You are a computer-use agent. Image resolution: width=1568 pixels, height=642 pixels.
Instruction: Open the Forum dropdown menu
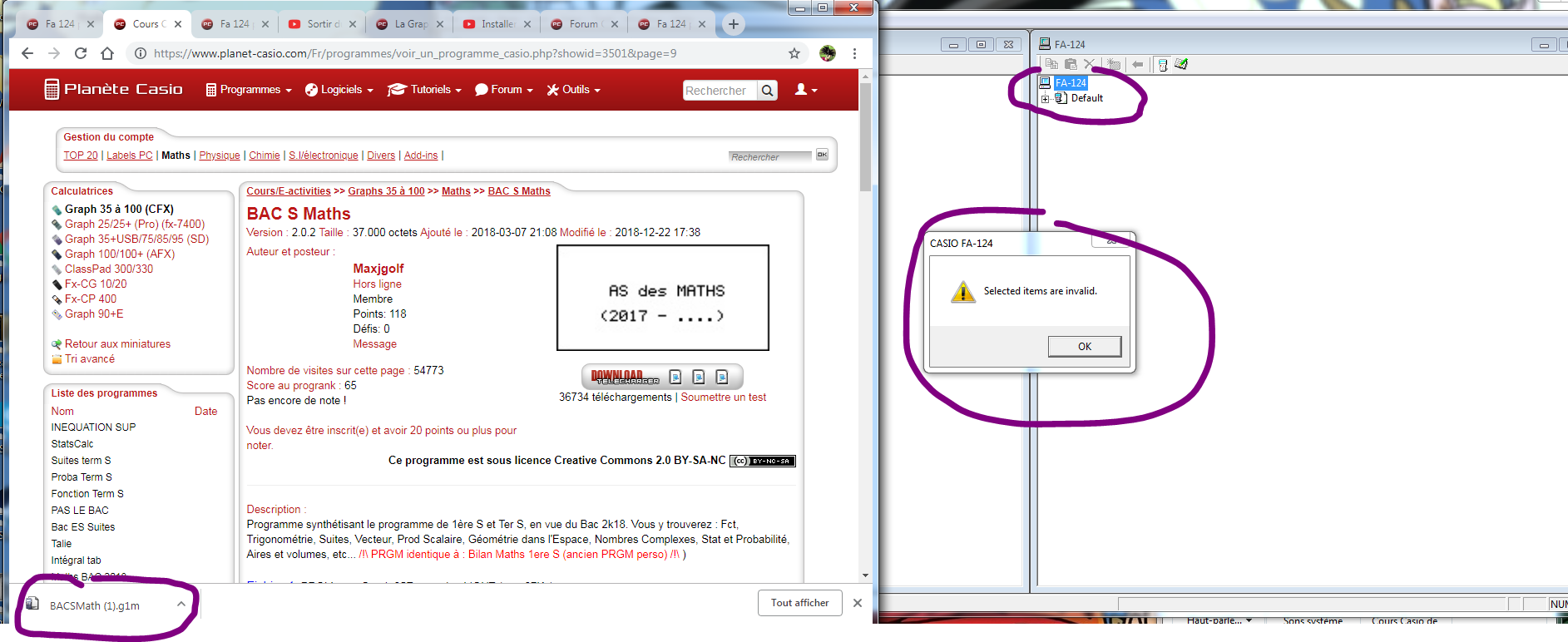coord(503,90)
